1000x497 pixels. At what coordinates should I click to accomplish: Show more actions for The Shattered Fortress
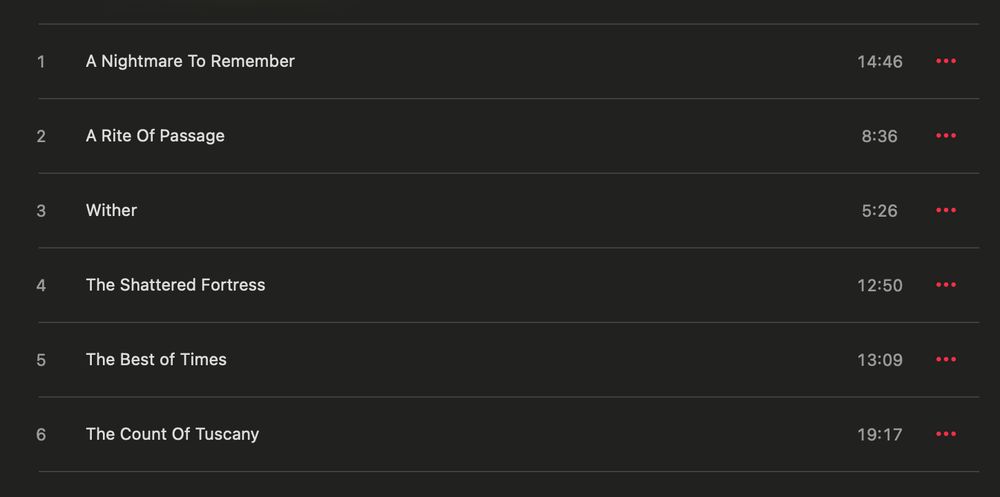coord(946,285)
